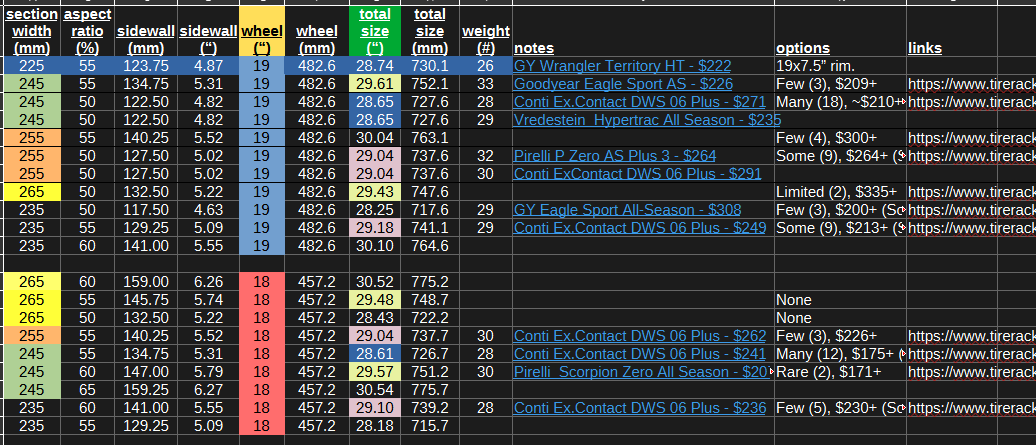Select the sidewall cell 147.00
This screenshot has height=445, width=1036.
[x=145, y=372]
